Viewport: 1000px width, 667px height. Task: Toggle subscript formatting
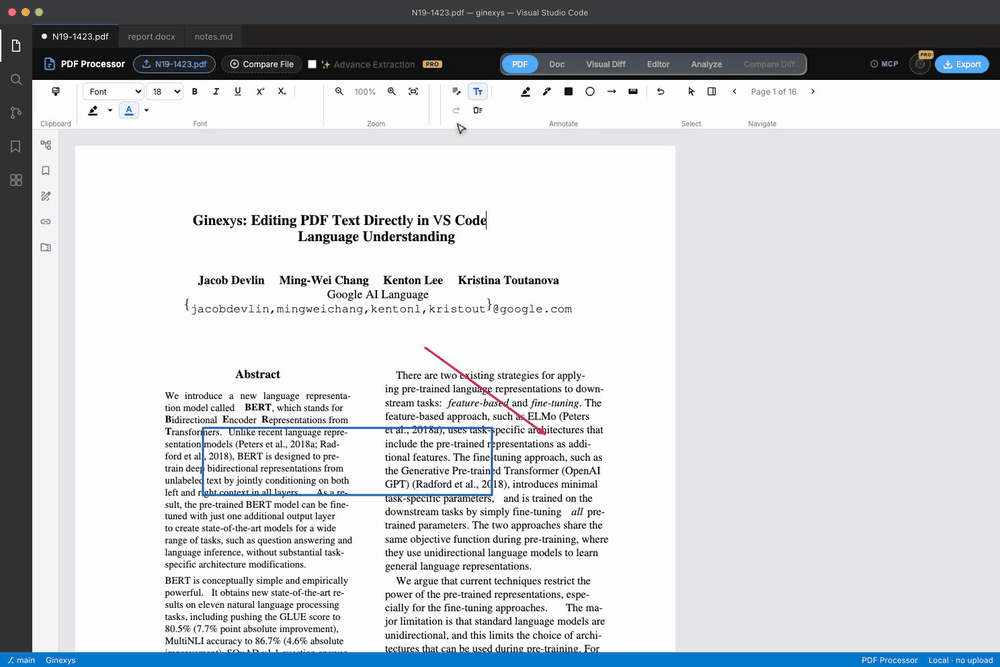[281, 91]
